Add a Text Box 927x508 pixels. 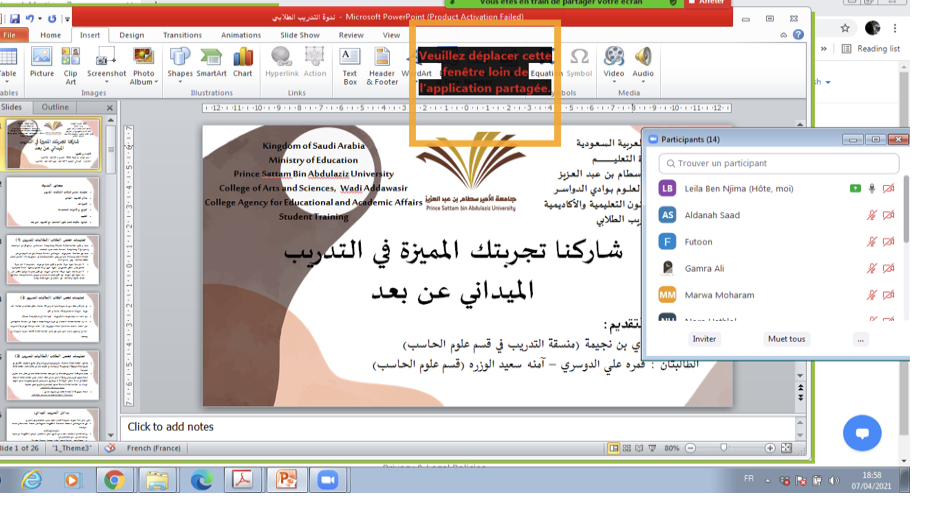[350, 61]
